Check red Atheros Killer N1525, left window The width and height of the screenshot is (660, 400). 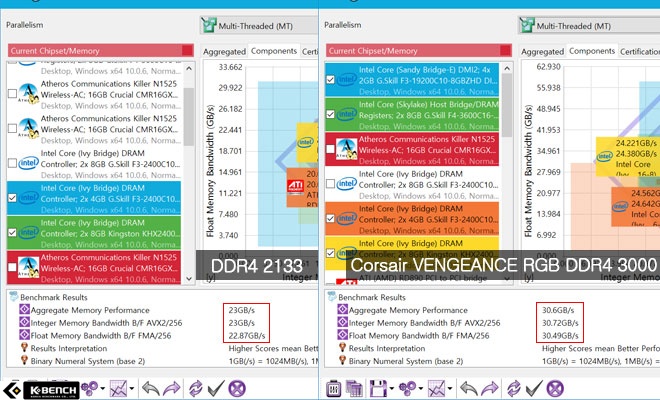coord(12,267)
